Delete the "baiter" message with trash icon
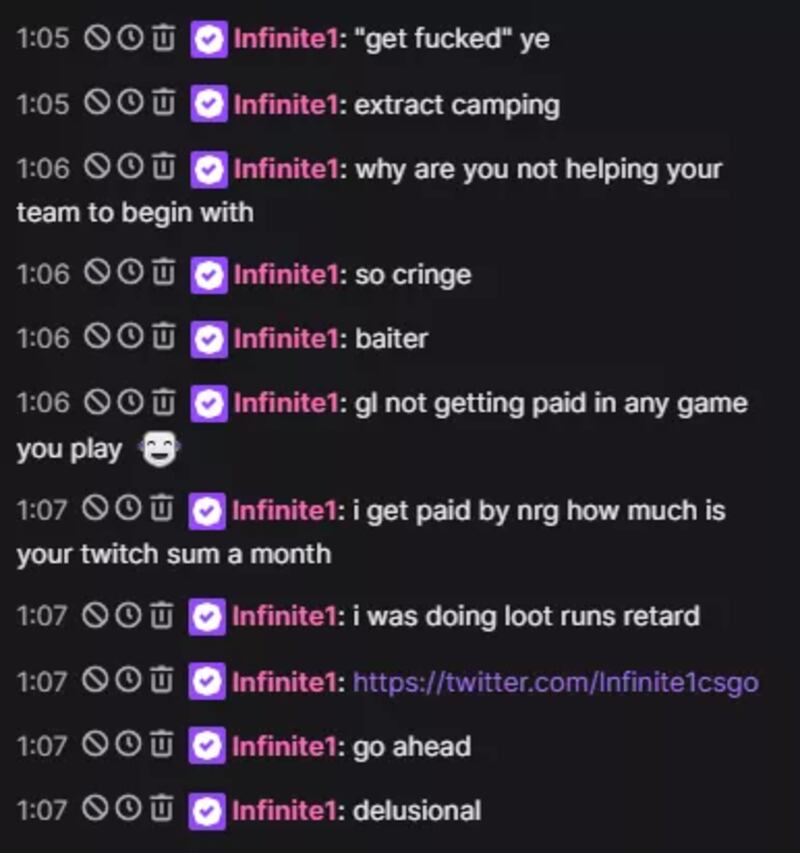Image resolution: width=800 pixels, height=853 pixels. [162, 338]
